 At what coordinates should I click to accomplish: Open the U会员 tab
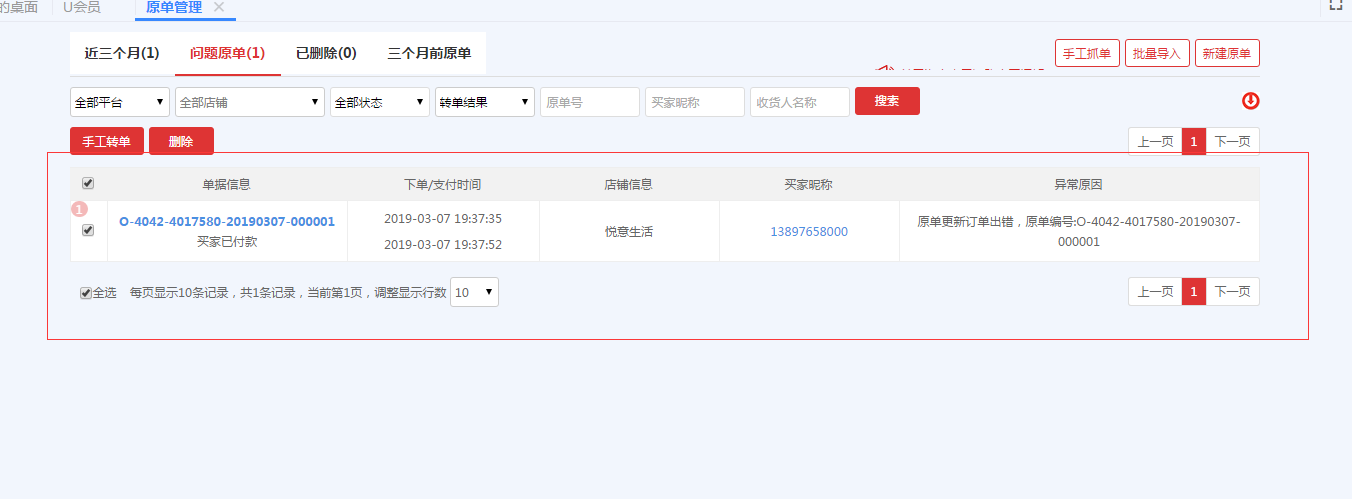[x=81, y=7]
